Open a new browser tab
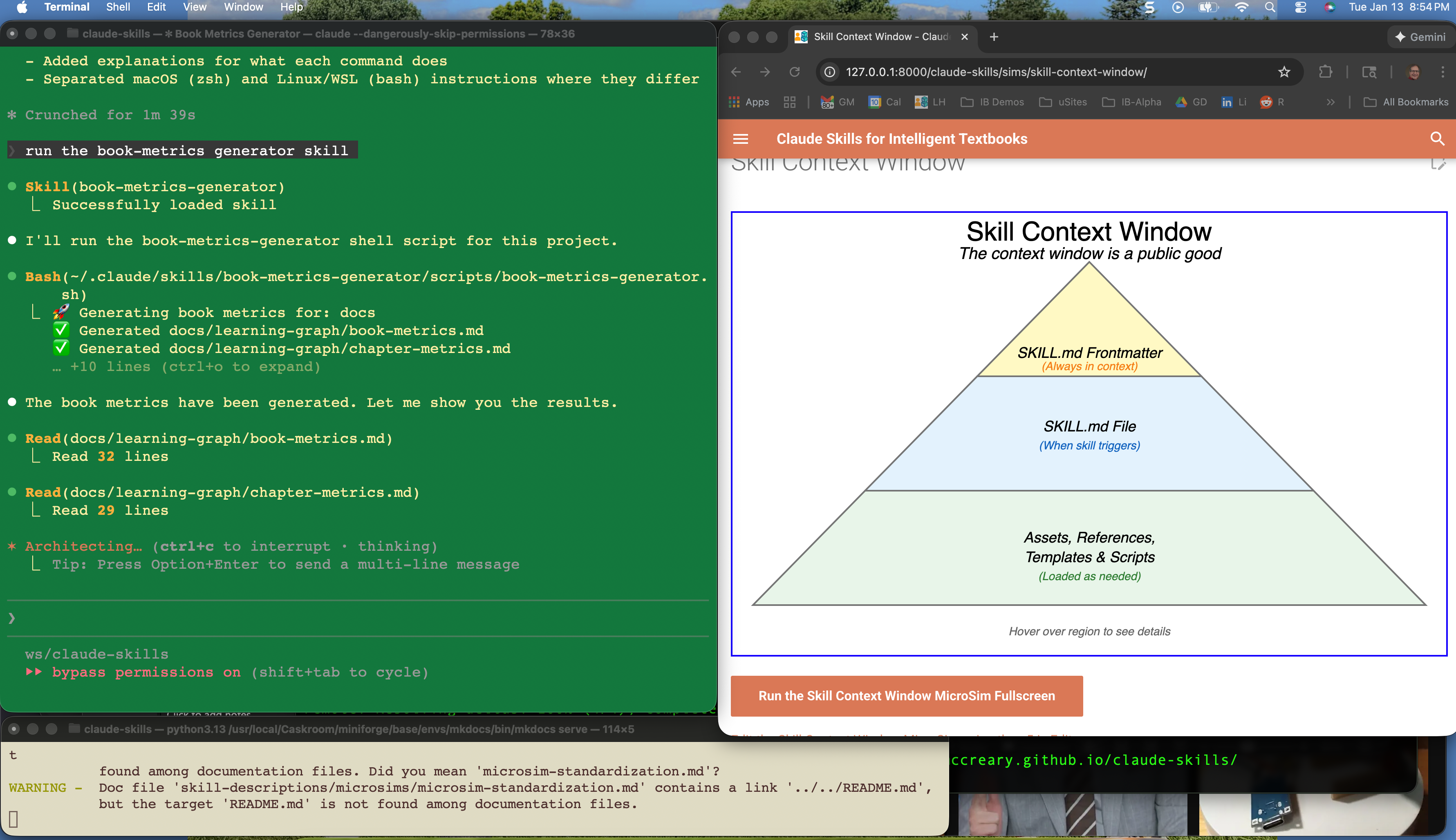Image resolution: width=1456 pixels, height=840 pixels. click(x=994, y=37)
